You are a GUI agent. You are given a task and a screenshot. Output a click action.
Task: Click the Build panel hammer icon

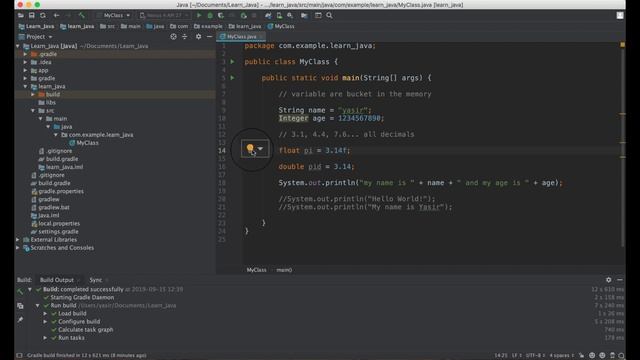pyautogui.click(x=20, y=291)
